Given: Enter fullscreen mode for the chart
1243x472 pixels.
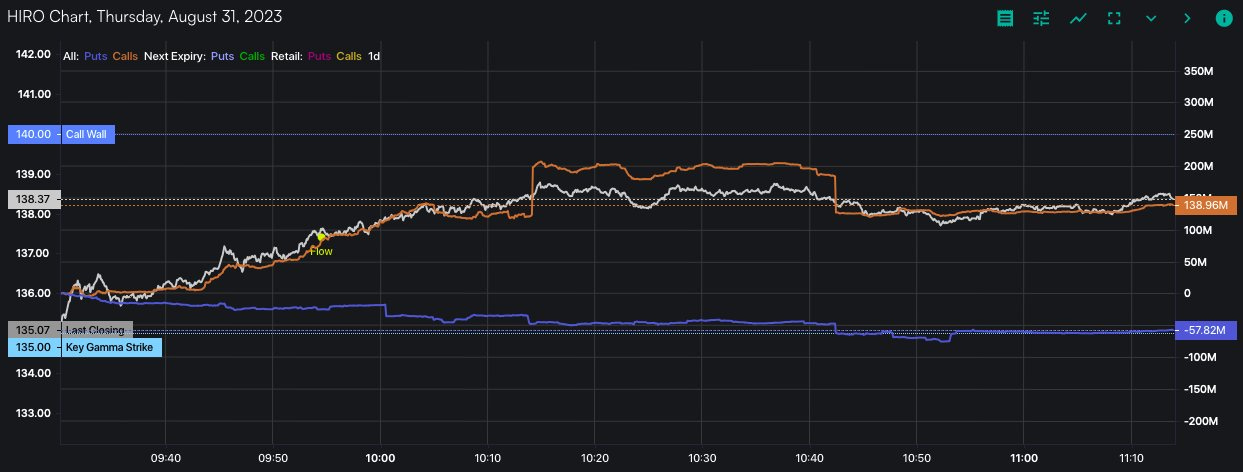Looking at the screenshot, I should pyautogui.click(x=1114, y=18).
